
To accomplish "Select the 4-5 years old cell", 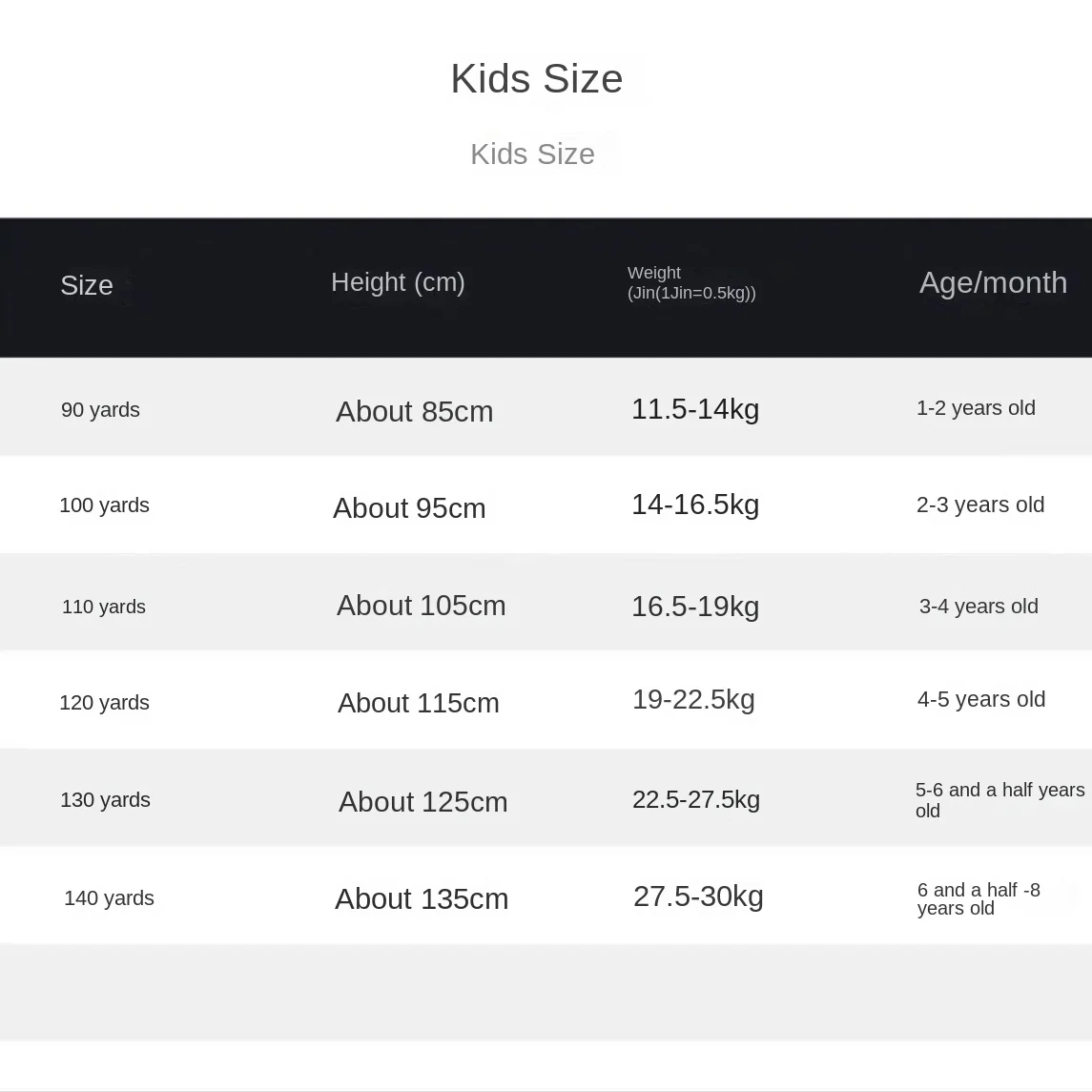I will tap(981, 698).
